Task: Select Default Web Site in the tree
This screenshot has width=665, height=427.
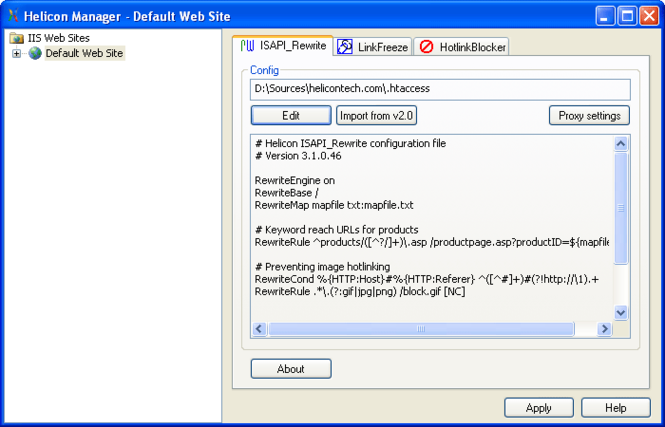Action: click(x=84, y=53)
